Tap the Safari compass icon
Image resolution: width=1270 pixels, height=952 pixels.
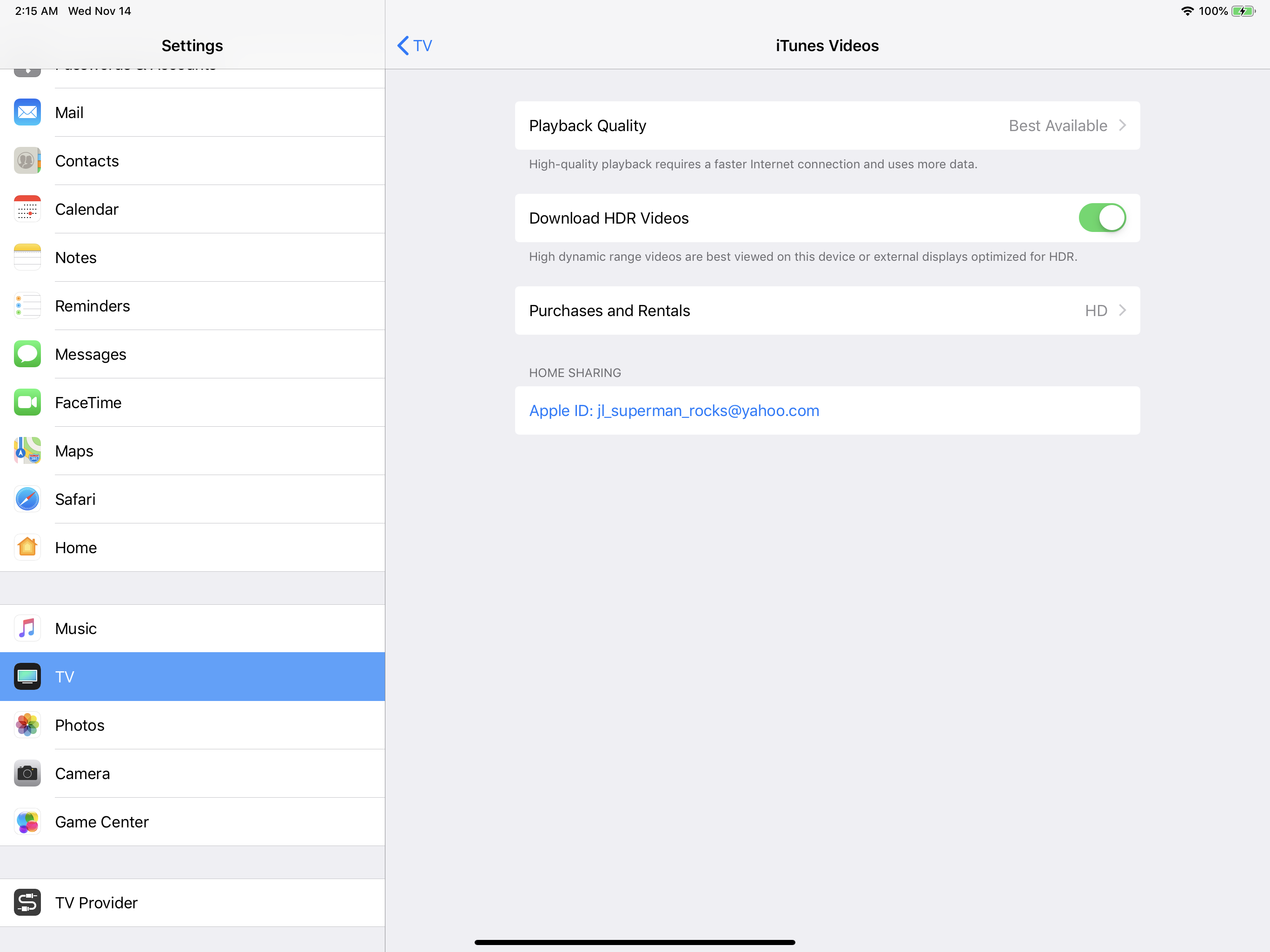click(x=27, y=499)
